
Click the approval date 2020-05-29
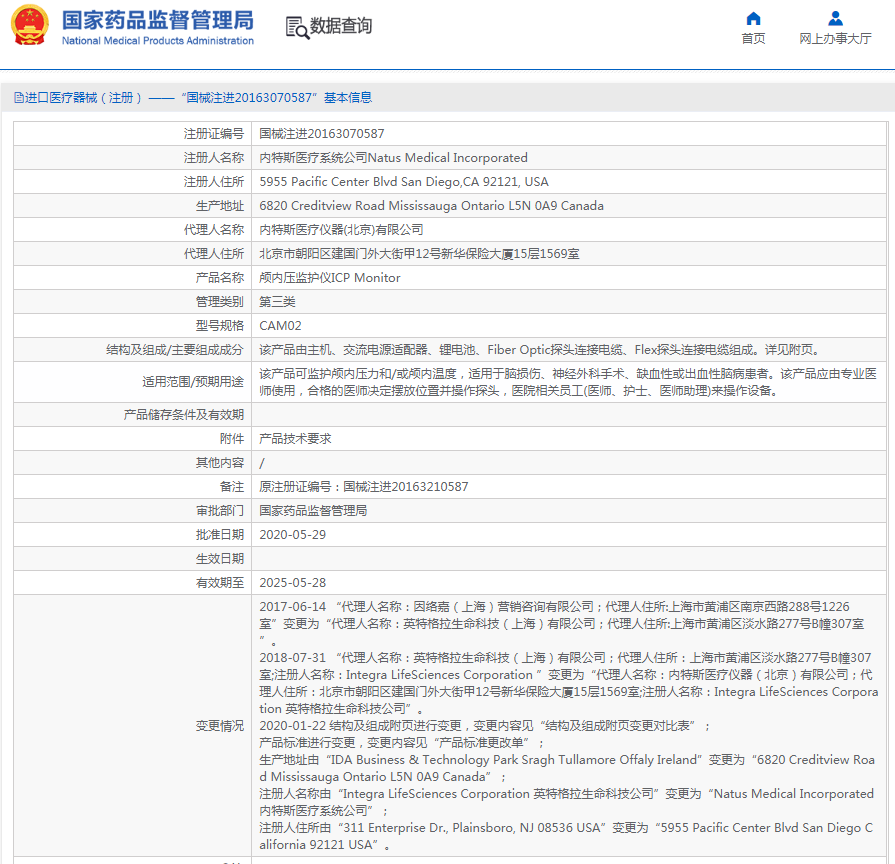[x=292, y=534]
